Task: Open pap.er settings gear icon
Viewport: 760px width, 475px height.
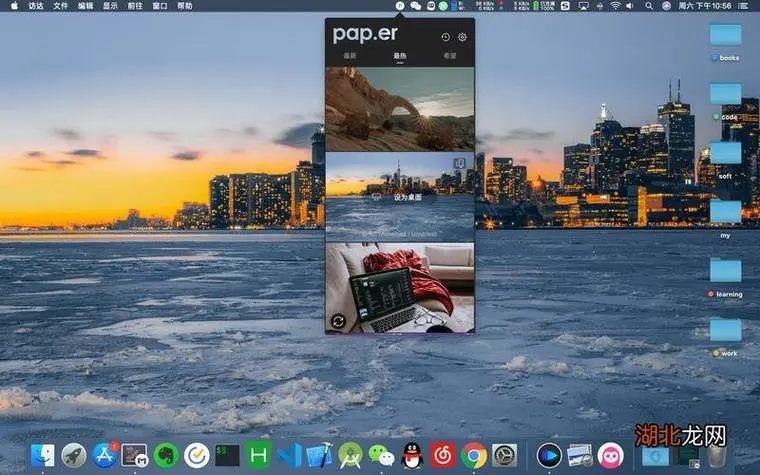Action: tap(462, 37)
